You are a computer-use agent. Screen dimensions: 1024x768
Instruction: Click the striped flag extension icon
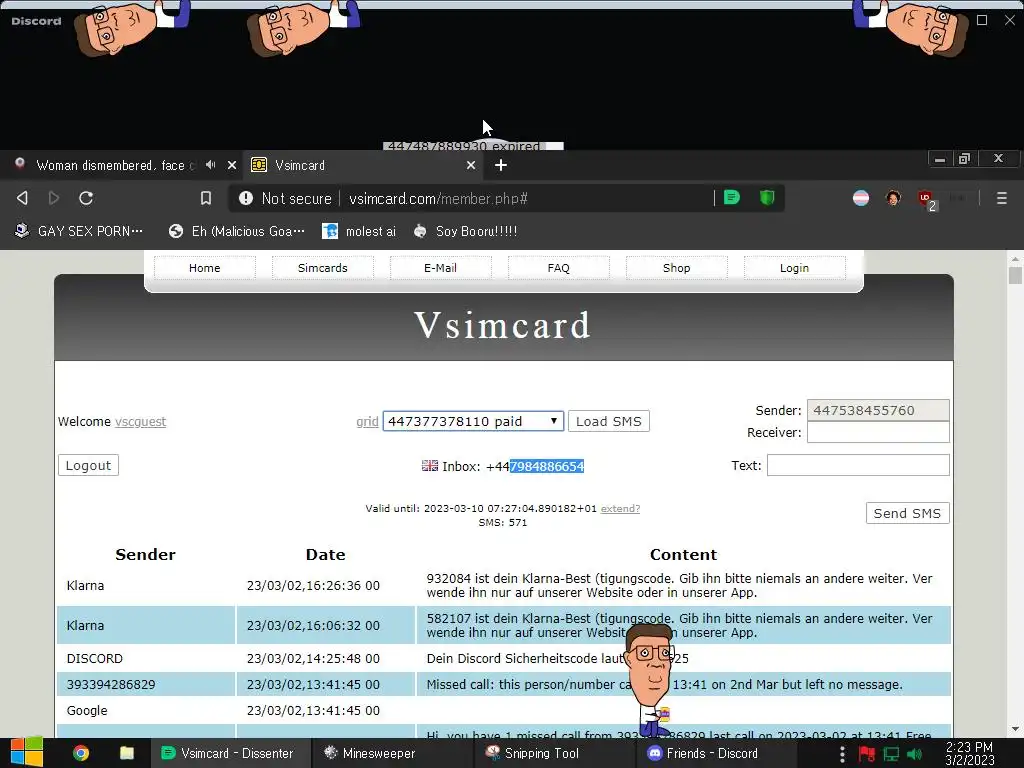[861, 198]
